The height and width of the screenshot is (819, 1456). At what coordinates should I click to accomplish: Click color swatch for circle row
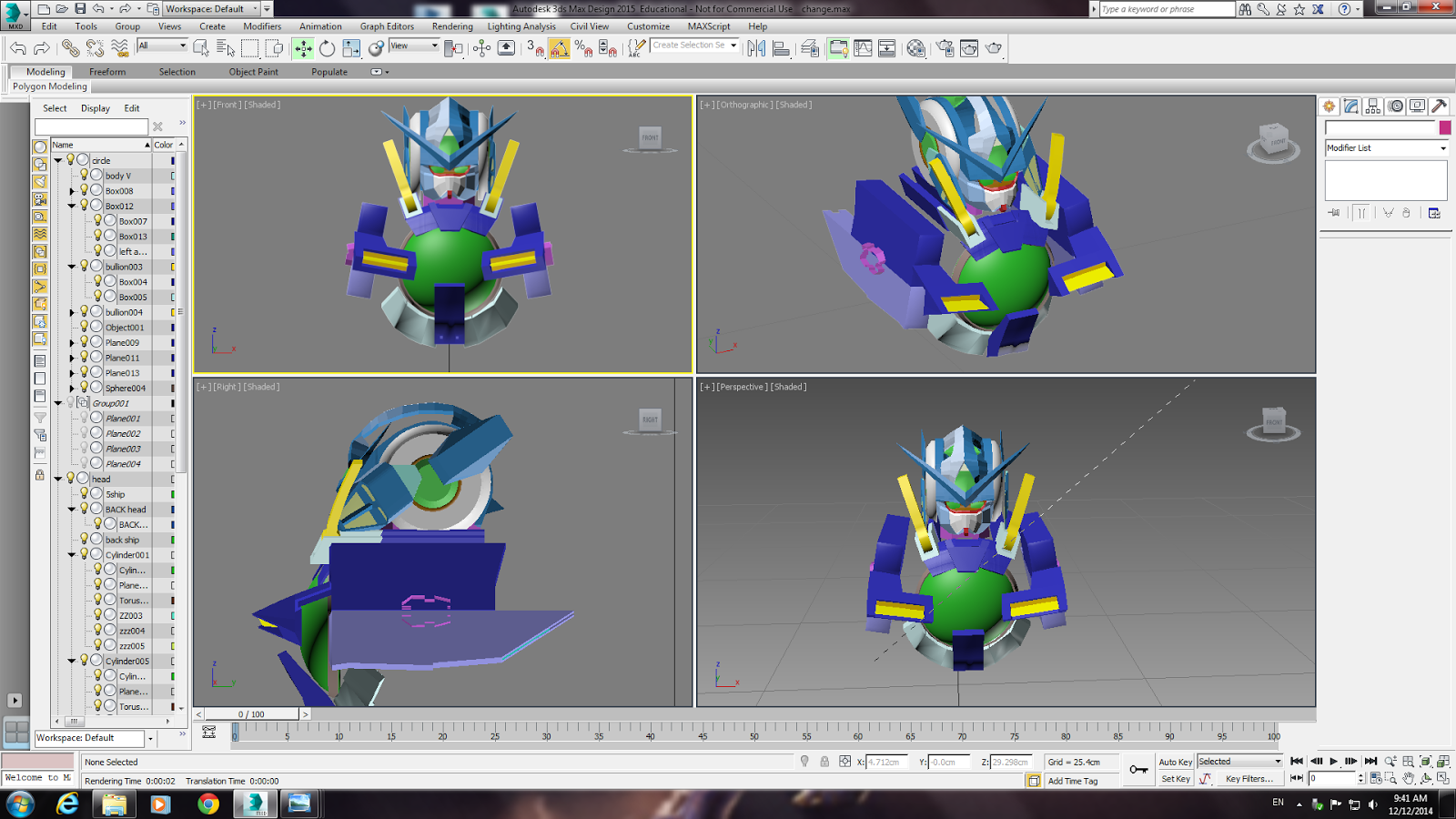point(172,160)
